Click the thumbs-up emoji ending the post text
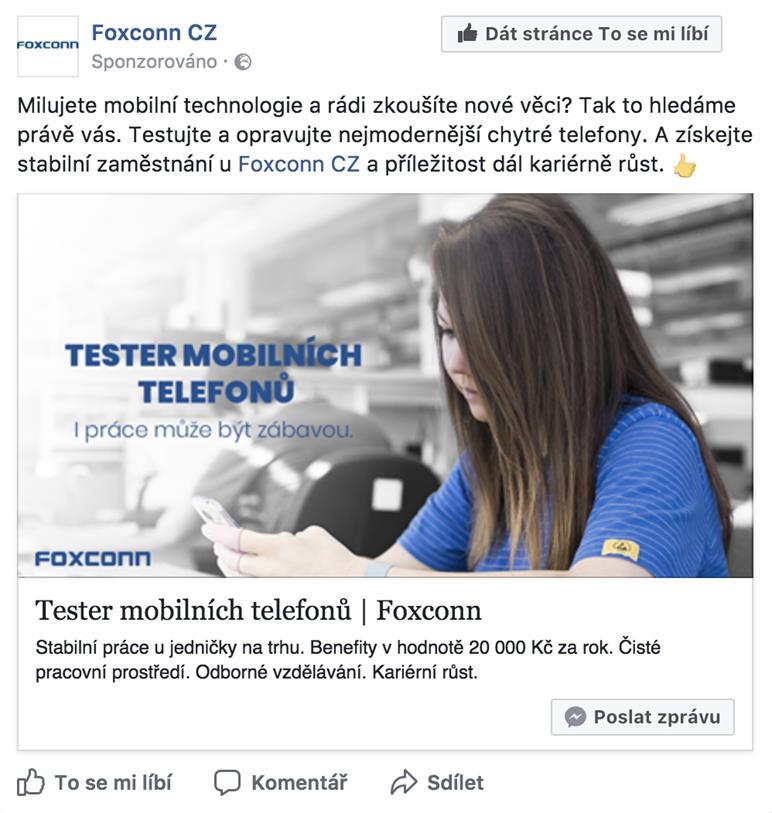This screenshot has height=813, width=772. coord(684,165)
